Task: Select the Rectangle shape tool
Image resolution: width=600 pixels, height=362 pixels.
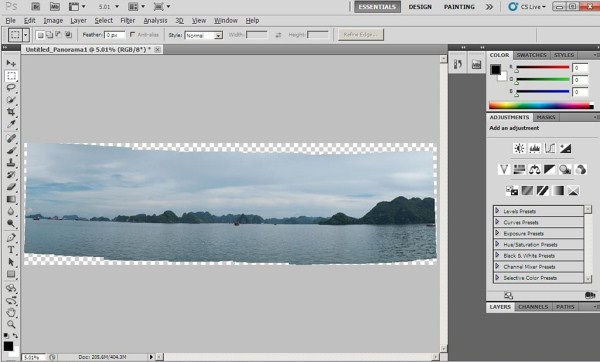Action: [x=11, y=274]
